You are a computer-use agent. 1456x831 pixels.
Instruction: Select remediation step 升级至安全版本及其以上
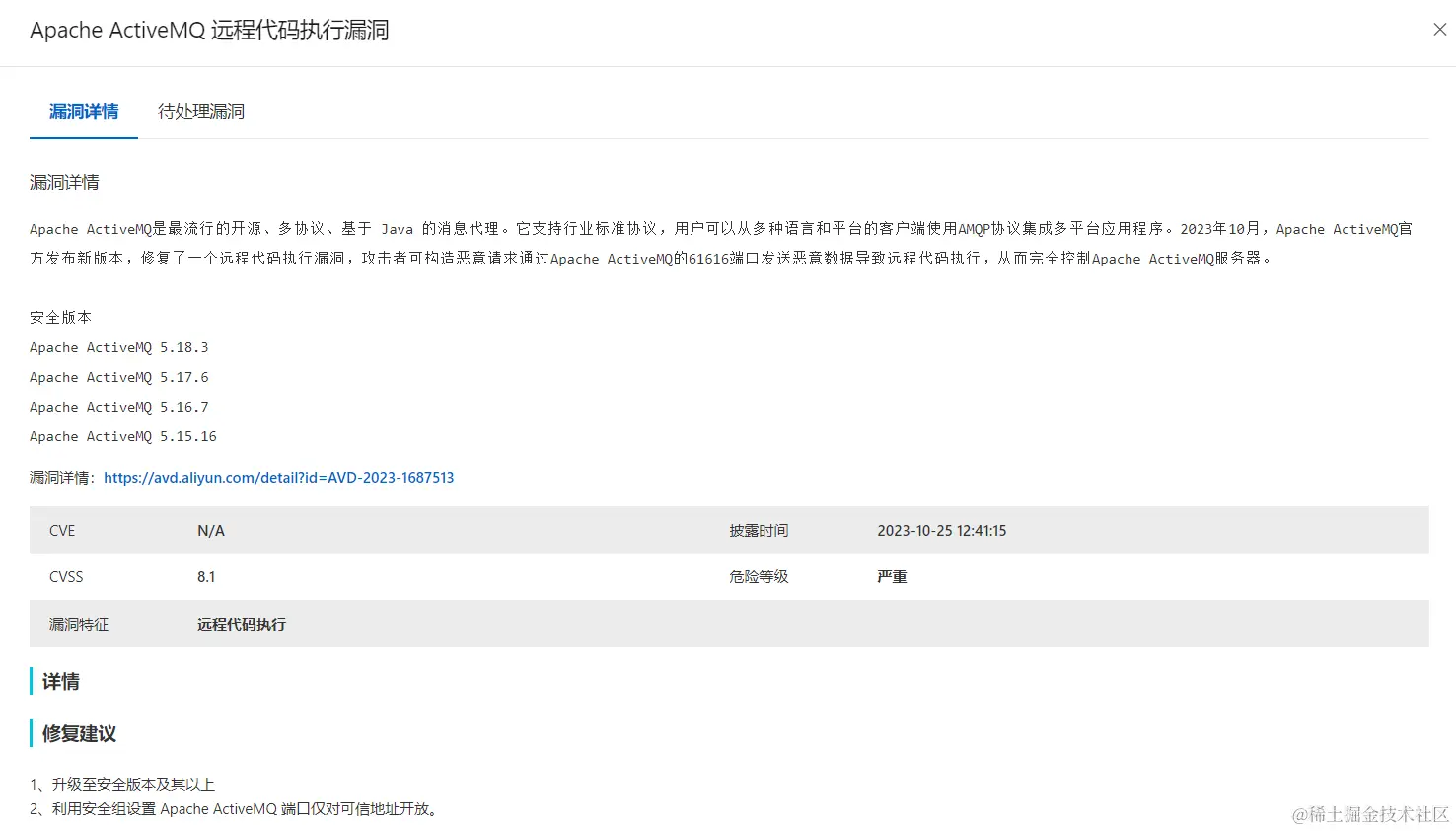[x=121, y=784]
